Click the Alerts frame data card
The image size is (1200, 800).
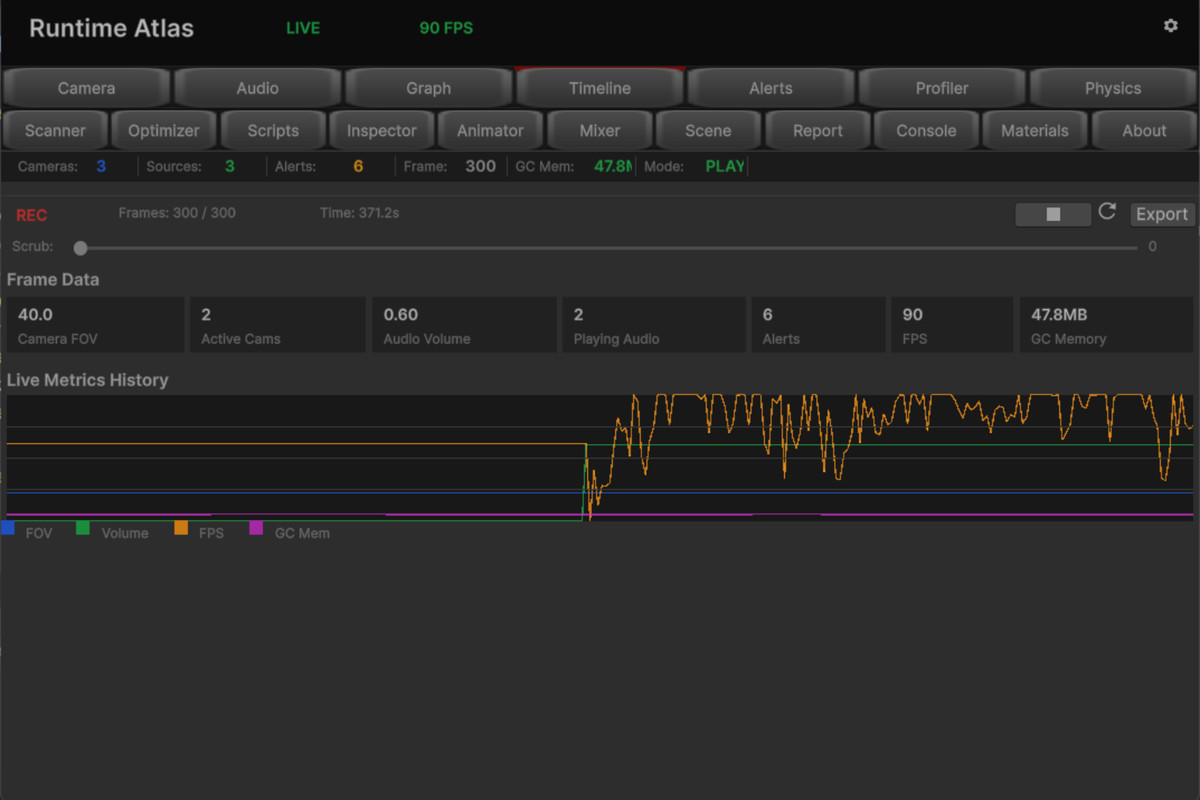pyautogui.click(x=818, y=325)
